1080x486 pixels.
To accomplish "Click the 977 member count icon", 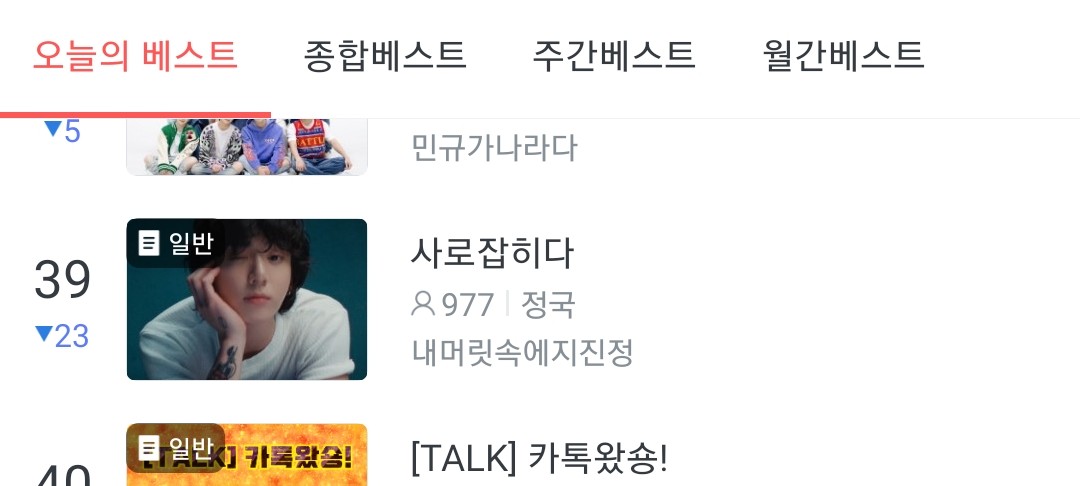I will click(423, 304).
